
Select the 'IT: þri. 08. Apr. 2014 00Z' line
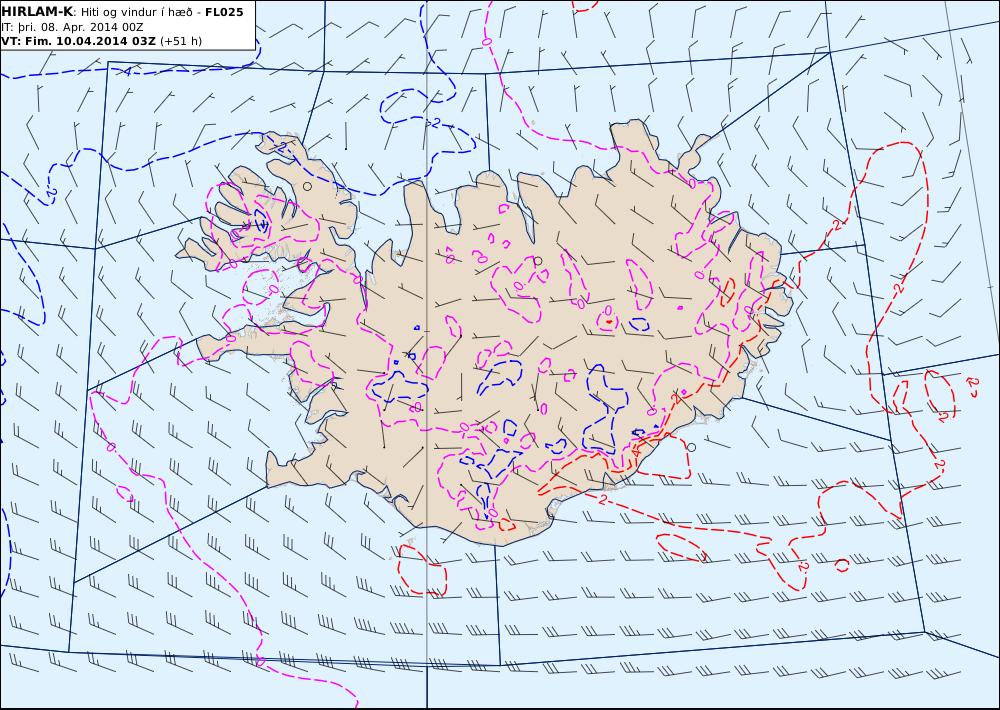[72, 27]
